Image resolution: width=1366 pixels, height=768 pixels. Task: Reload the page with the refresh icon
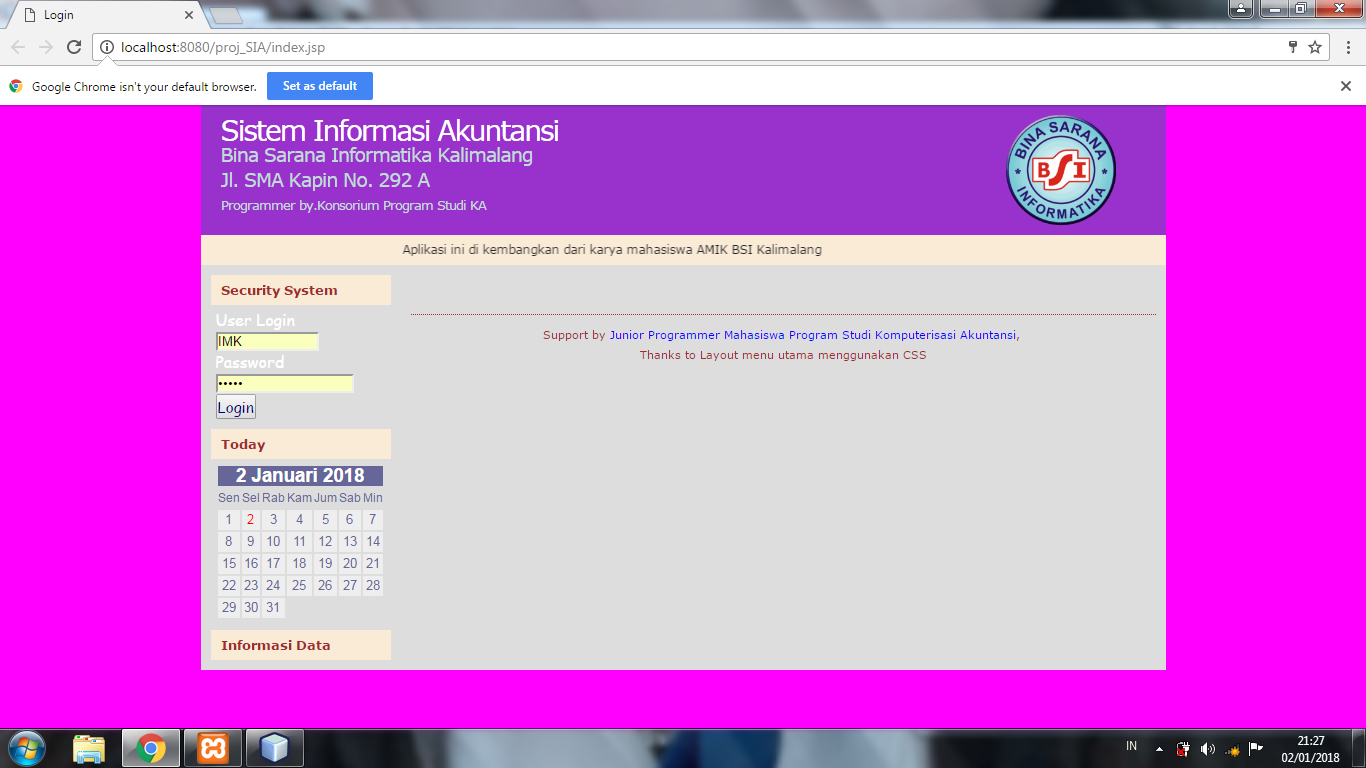[x=74, y=47]
